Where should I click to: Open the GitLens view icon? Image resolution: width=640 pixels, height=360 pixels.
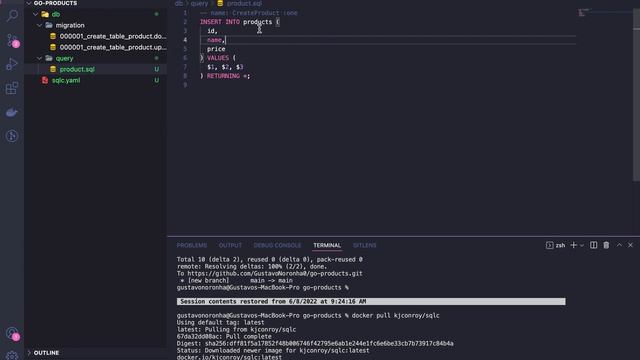pos(12,136)
